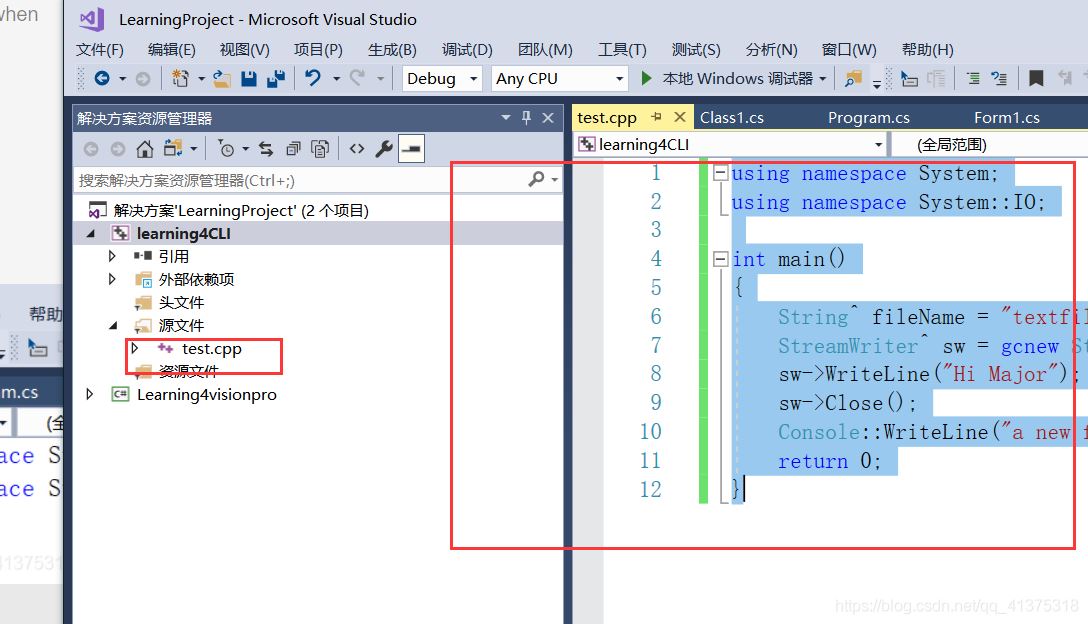The height and width of the screenshot is (624, 1088).
Task: Open the 视图(V) menu
Action: click(244, 50)
